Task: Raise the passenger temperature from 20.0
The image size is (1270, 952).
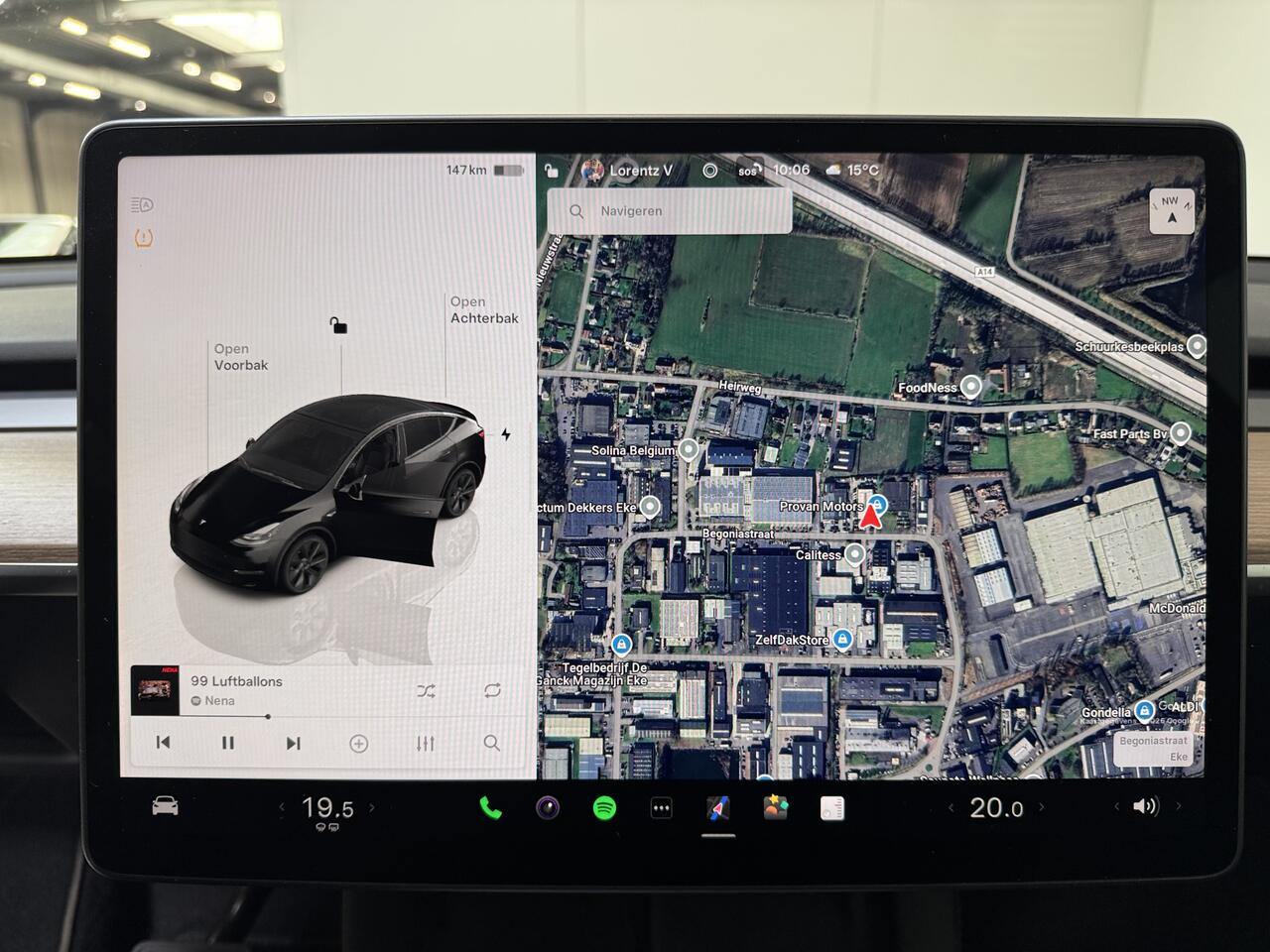Action: click(x=1042, y=808)
